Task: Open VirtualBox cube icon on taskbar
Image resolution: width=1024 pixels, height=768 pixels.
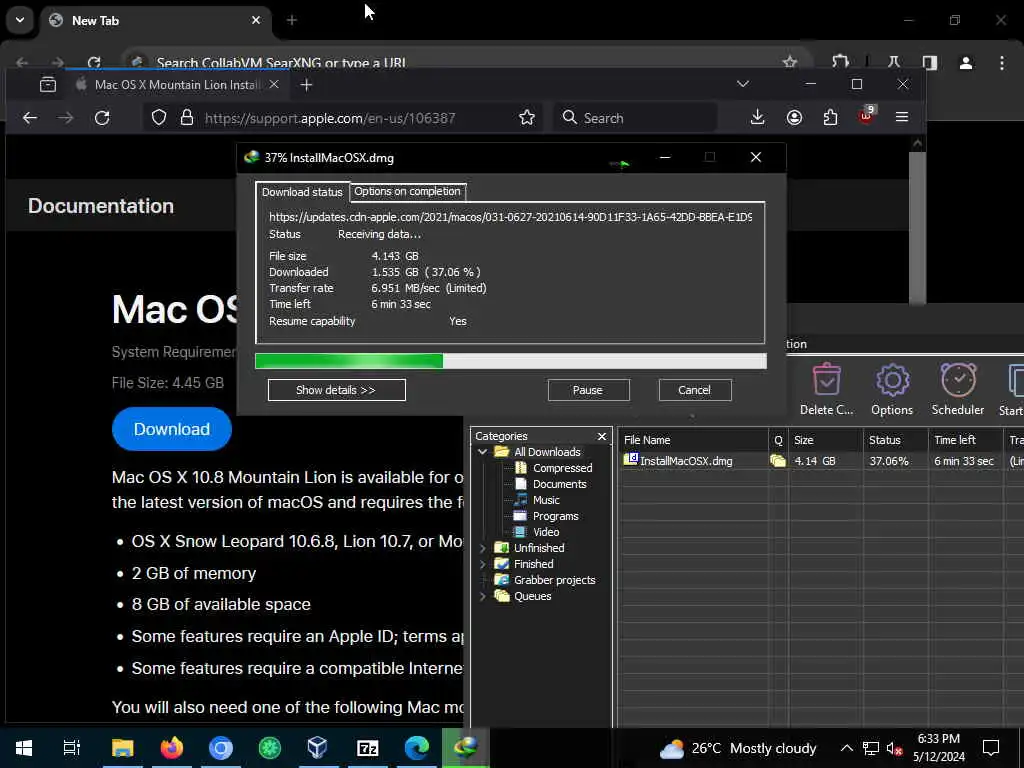Action: click(318, 748)
